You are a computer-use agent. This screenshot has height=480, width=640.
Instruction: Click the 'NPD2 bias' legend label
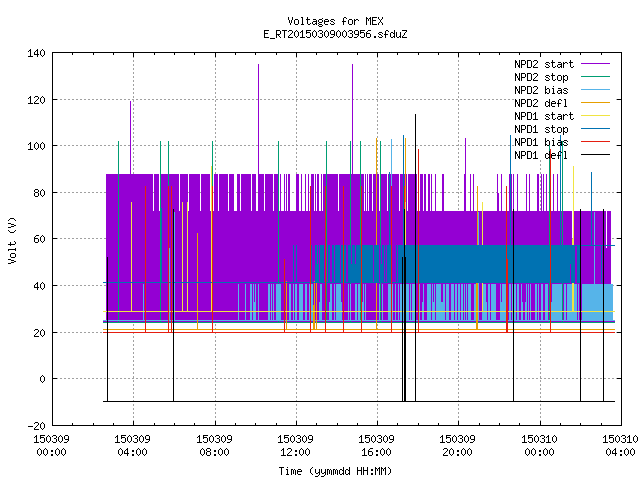point(541,90)
